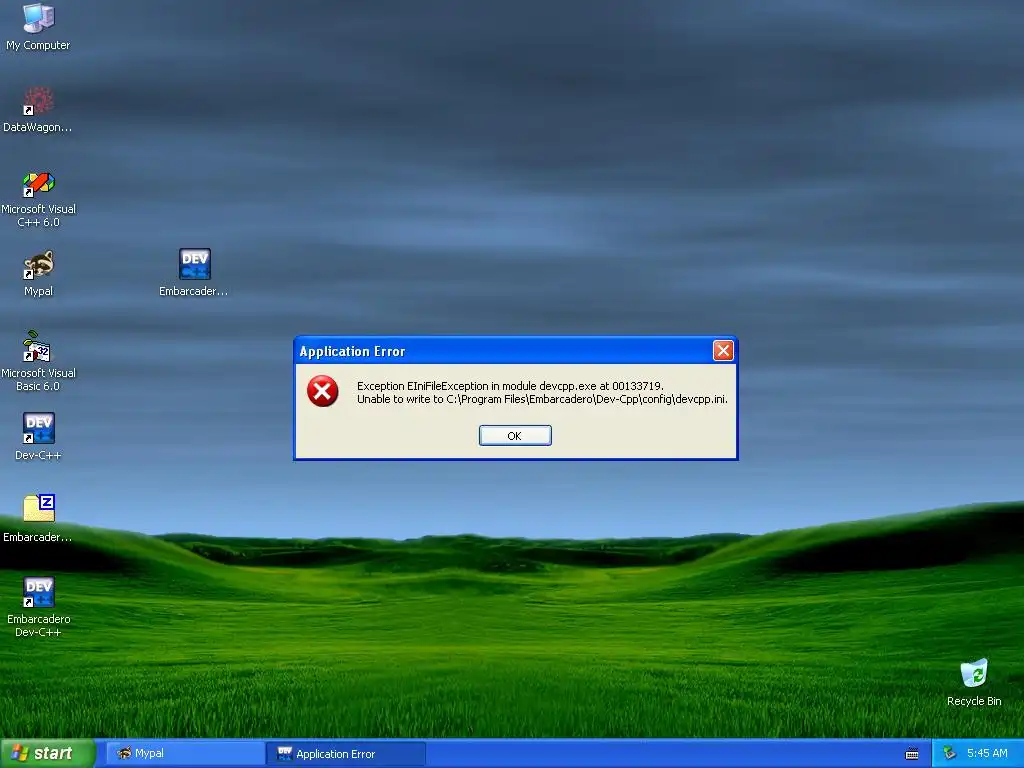This screenshot has height=768, width=1024.
Task: Click OK in Application Error dialog
Action: coord(515,436)
